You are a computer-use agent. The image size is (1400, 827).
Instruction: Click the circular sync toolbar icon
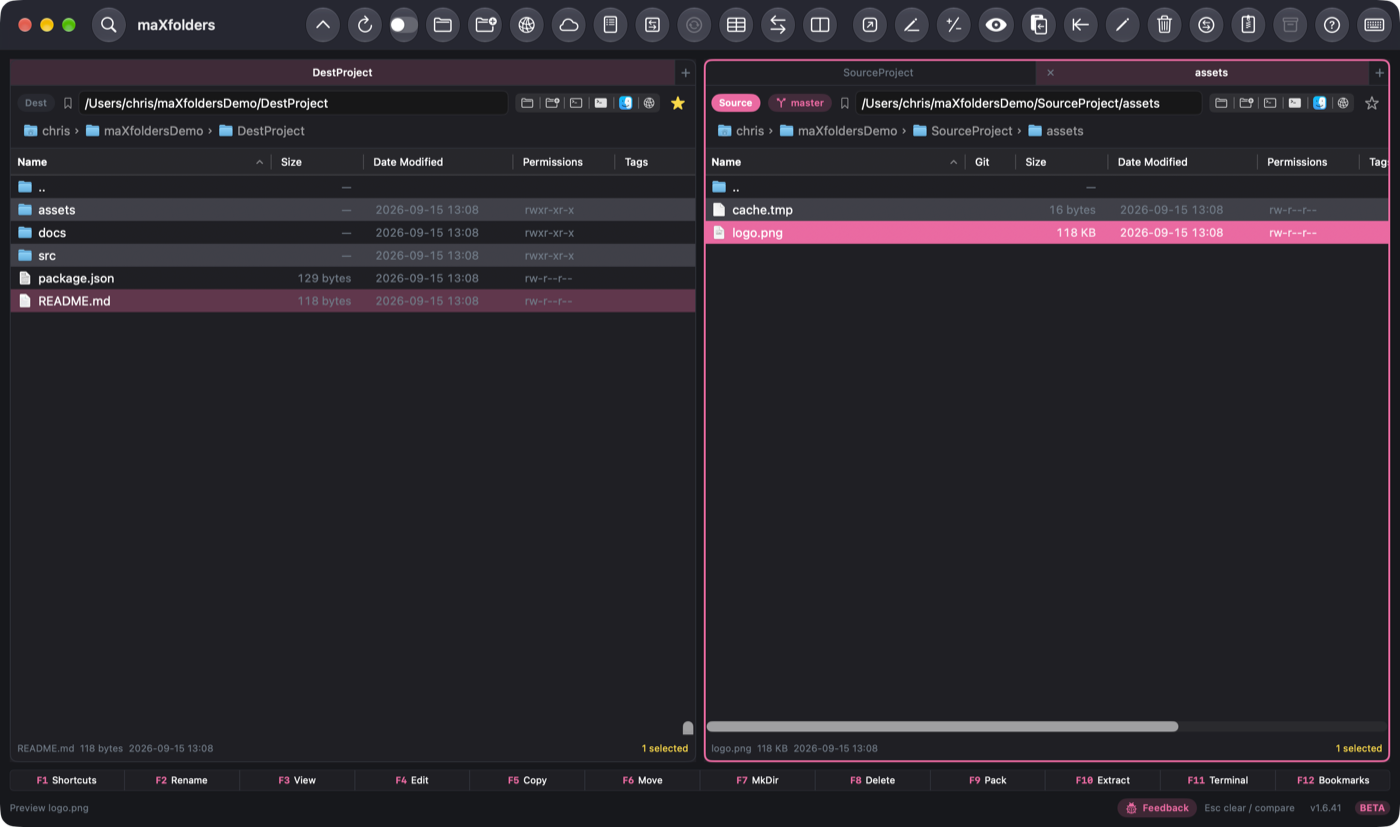(x=1206, y=25)
